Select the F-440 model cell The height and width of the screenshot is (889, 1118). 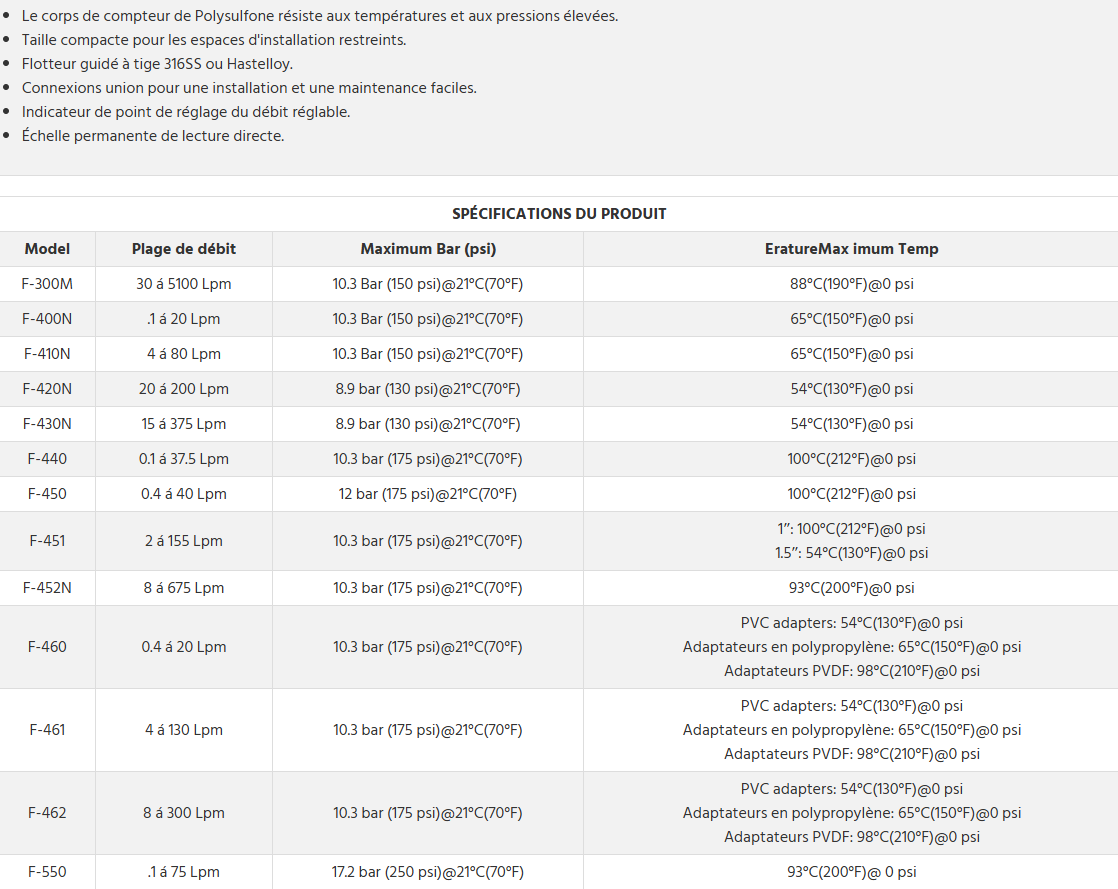click(x=47, y=458)
